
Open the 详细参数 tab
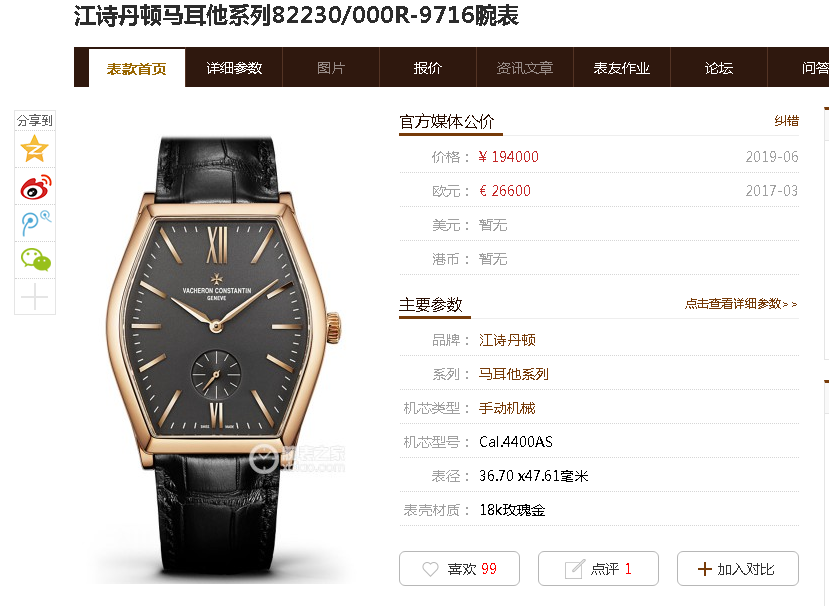click(234, 68)
